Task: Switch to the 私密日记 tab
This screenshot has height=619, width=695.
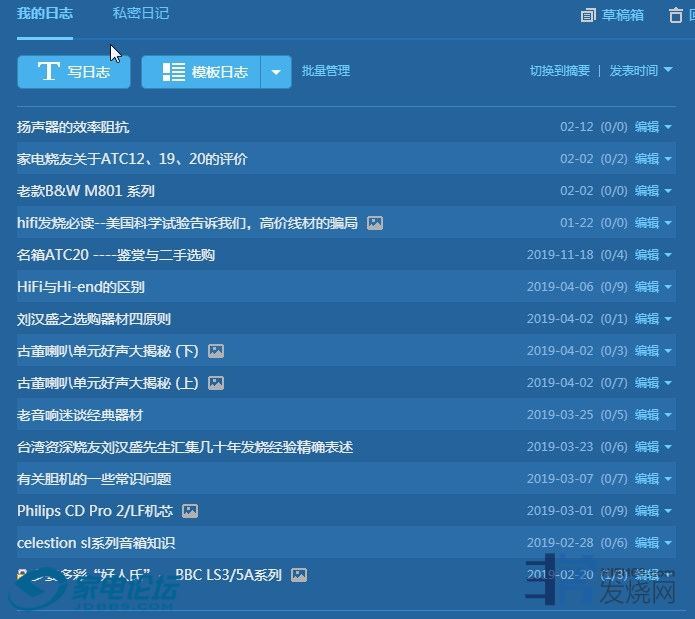Action: point(140,13)
